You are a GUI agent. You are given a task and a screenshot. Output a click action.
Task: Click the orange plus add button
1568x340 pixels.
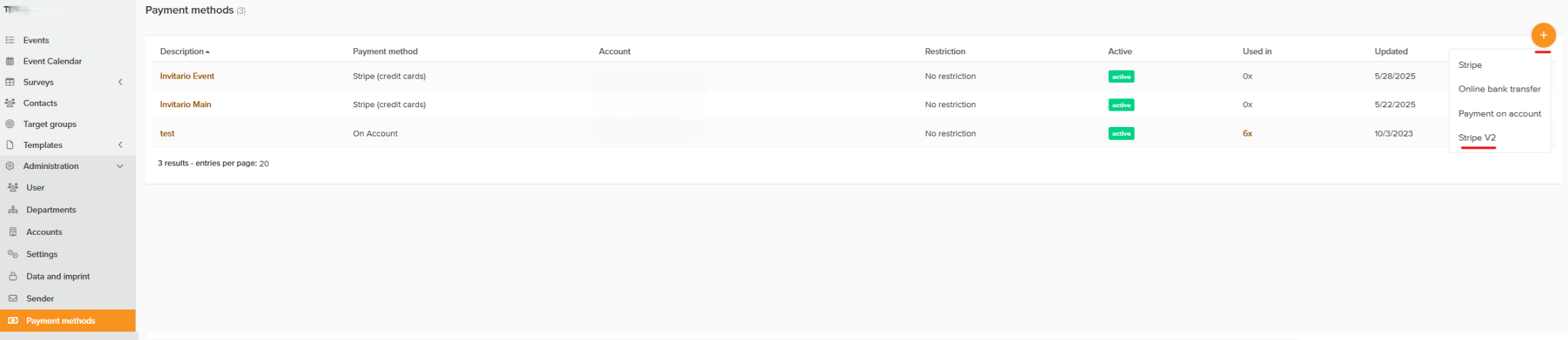pyautogui.click(x=1543, y=35)
